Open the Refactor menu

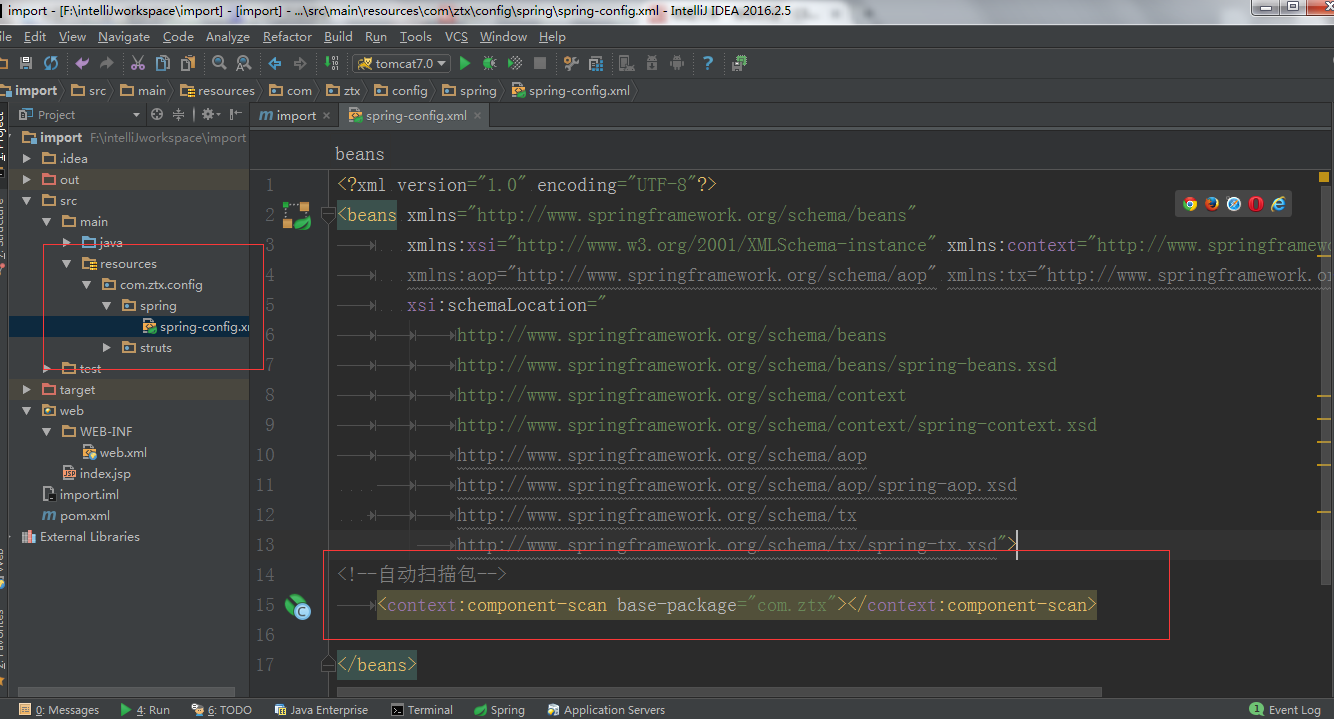click(287, 37)
